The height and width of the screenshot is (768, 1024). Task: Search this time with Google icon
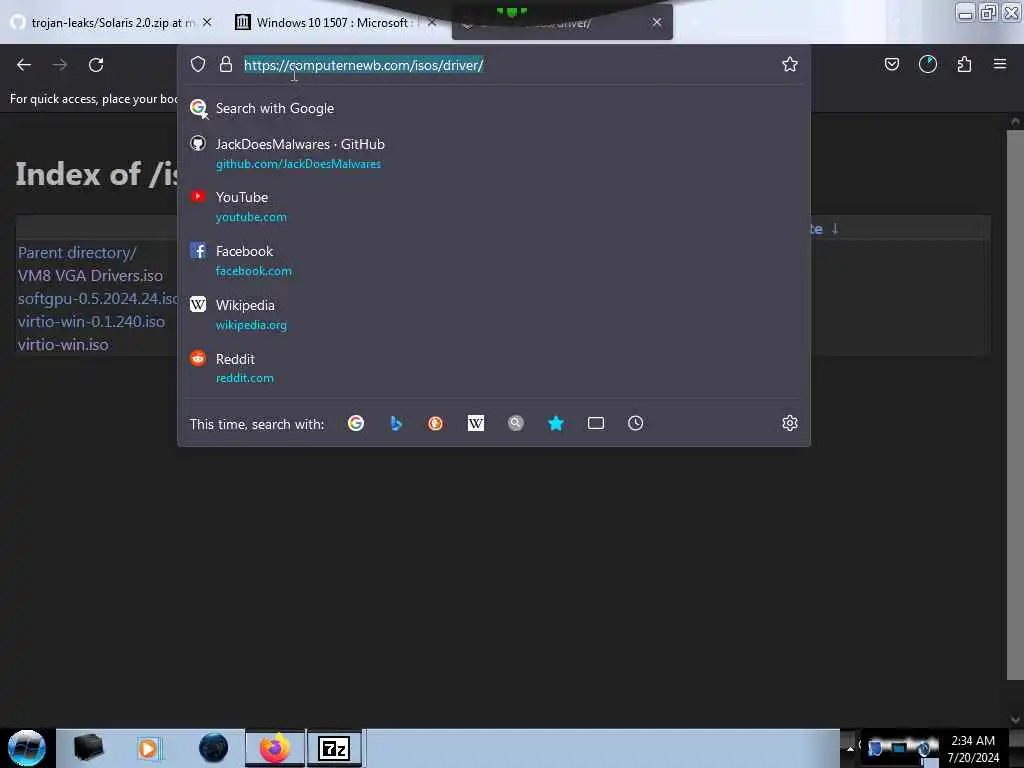tap(356, 423)
